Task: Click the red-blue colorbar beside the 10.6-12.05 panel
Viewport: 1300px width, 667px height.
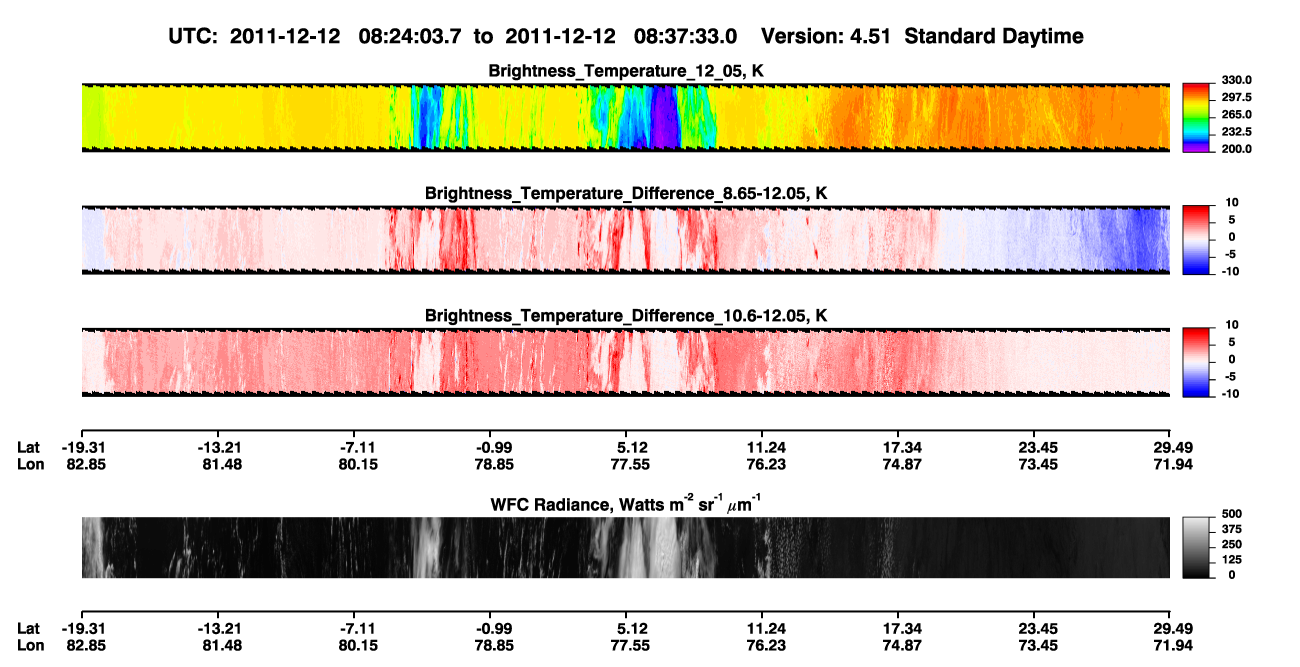Action: click(1197, 362)
